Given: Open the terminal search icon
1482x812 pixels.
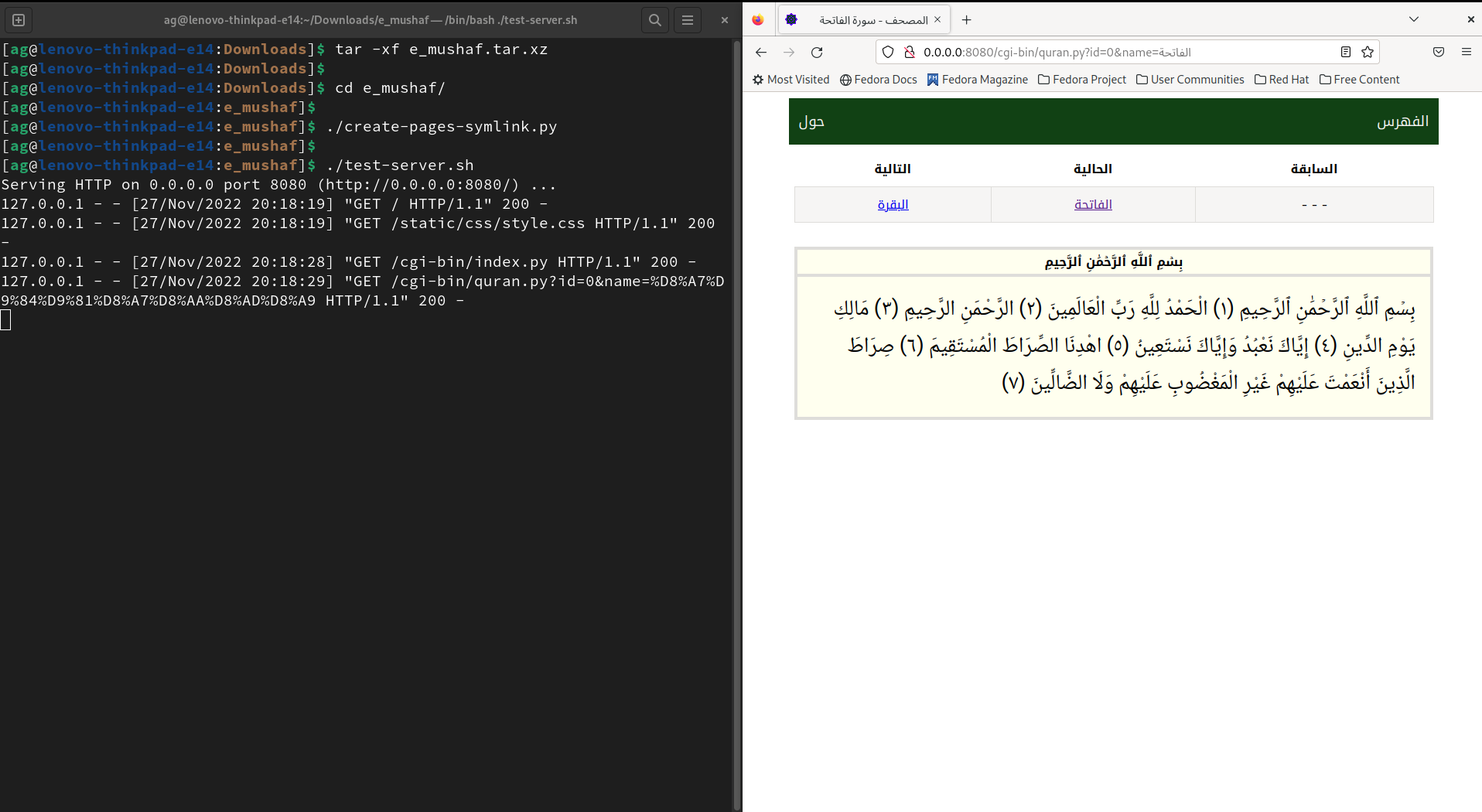Looking at the screenshot, I should pyautogui.click(x=654, y=20).
